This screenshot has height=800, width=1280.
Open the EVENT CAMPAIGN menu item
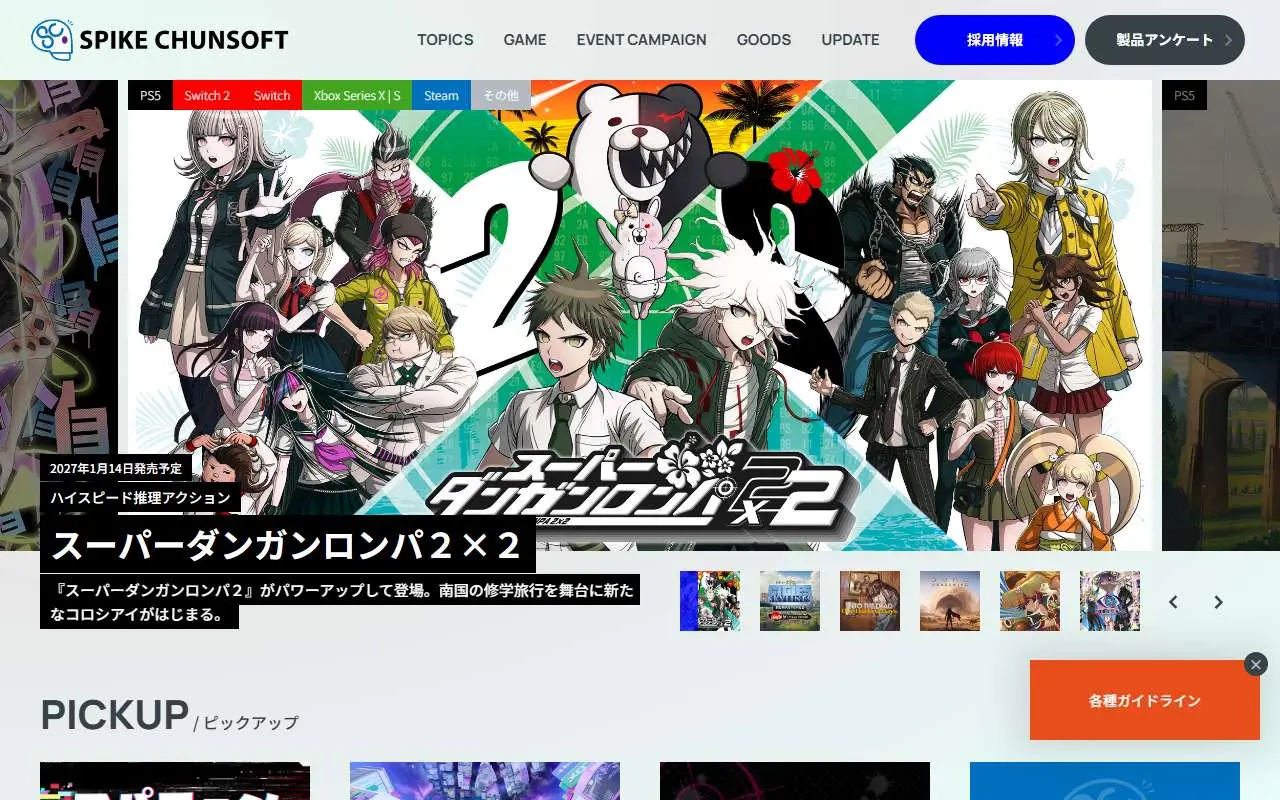coord(641,40)
